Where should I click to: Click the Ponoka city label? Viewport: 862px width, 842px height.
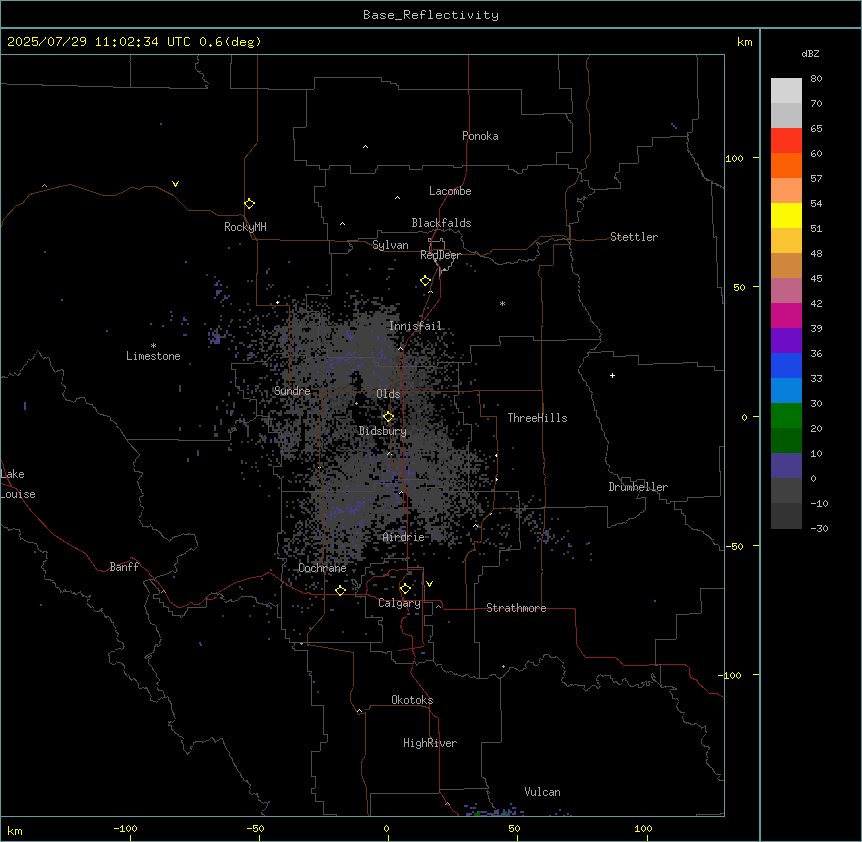[x=480, y=136]
